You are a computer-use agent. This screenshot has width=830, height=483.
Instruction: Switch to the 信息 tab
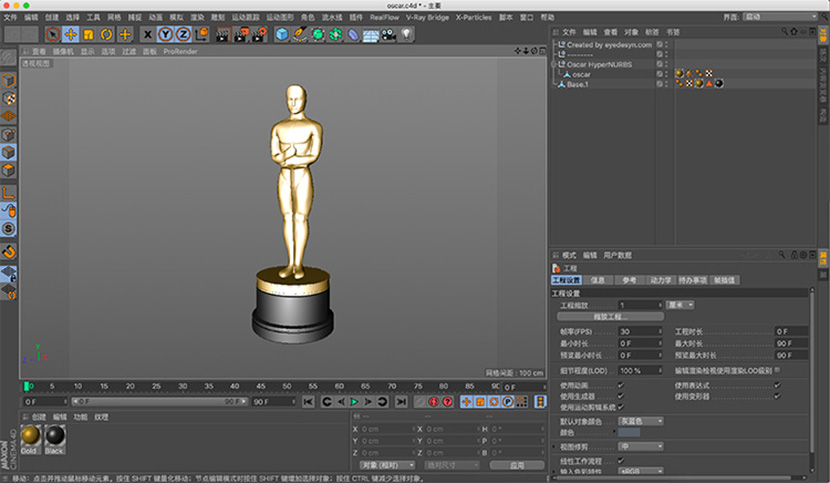click(598, 280)
